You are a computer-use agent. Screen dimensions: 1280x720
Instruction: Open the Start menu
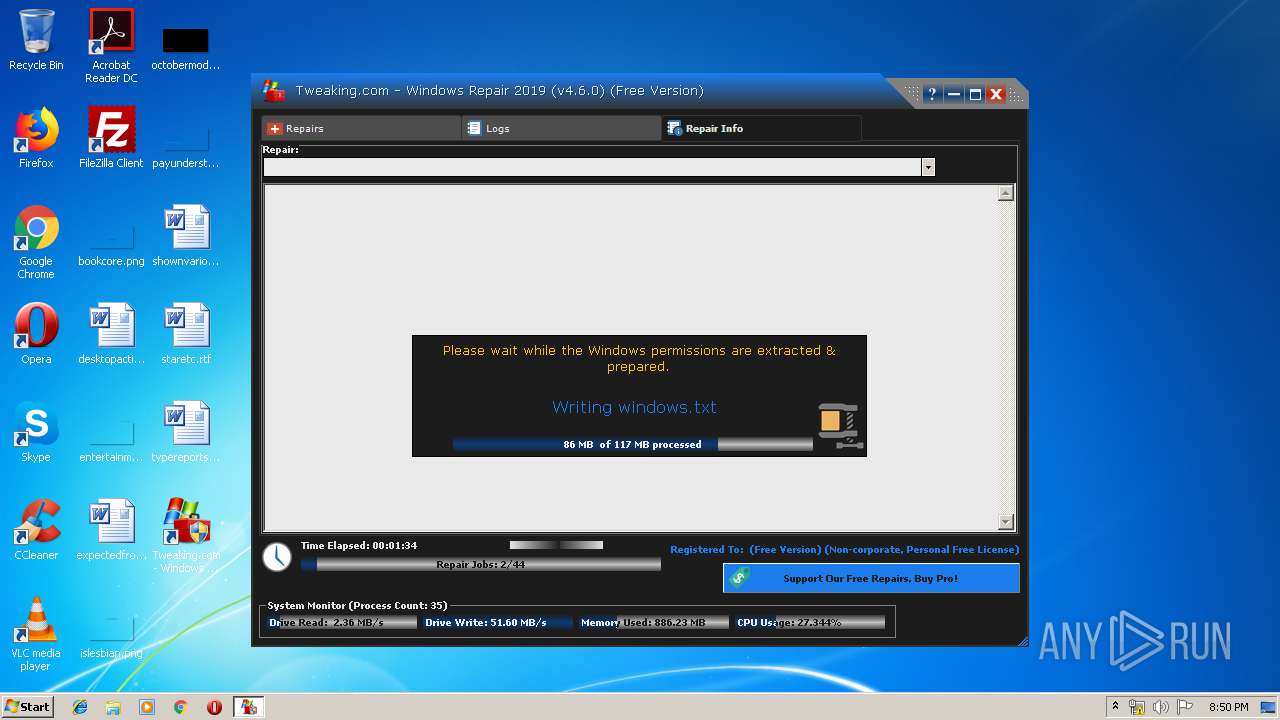[27, 706]
